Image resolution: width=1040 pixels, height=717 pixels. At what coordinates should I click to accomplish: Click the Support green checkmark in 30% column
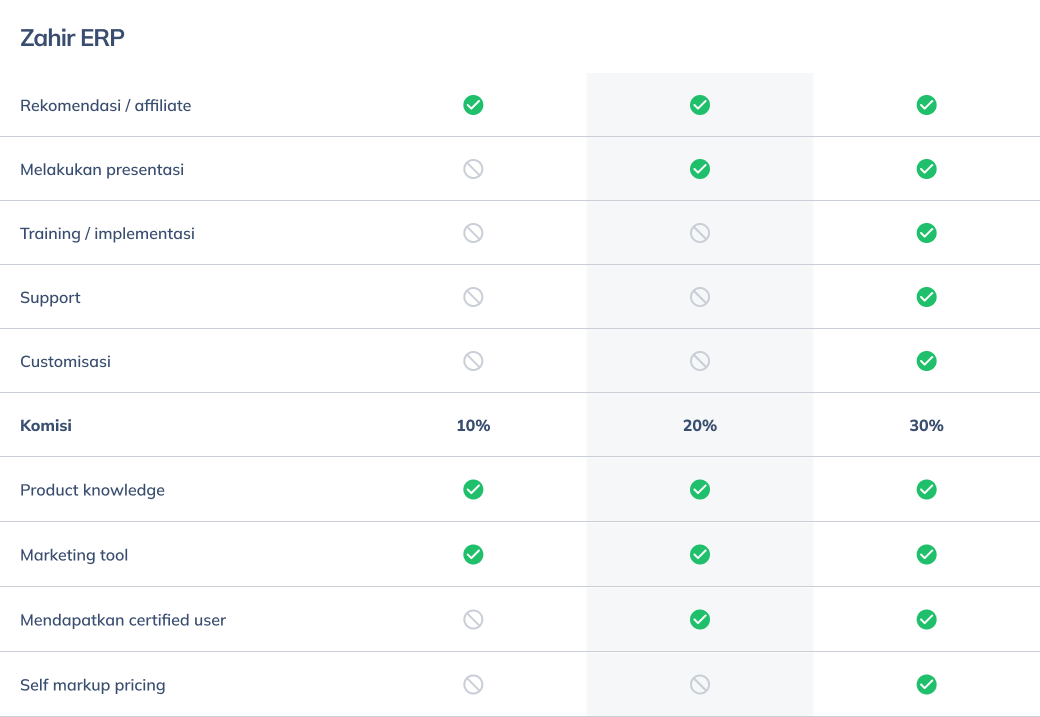(927, 297)
